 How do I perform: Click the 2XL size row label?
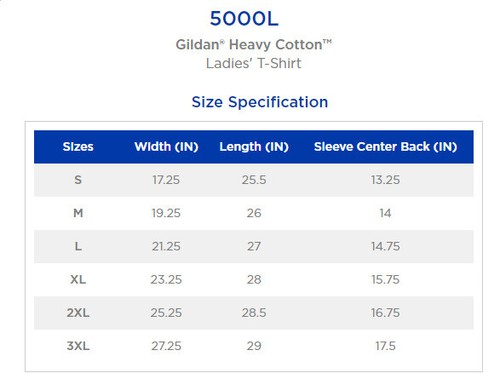point(78,313)
